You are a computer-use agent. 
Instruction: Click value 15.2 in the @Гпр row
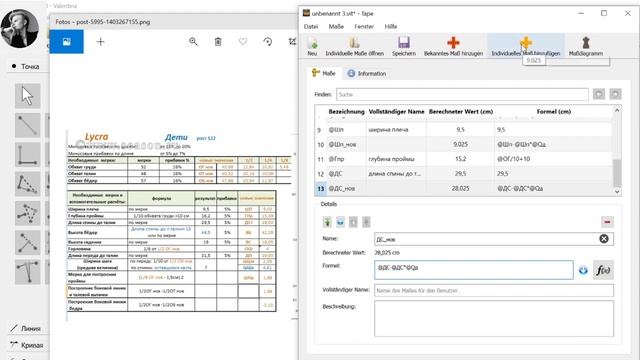point(460,159)
